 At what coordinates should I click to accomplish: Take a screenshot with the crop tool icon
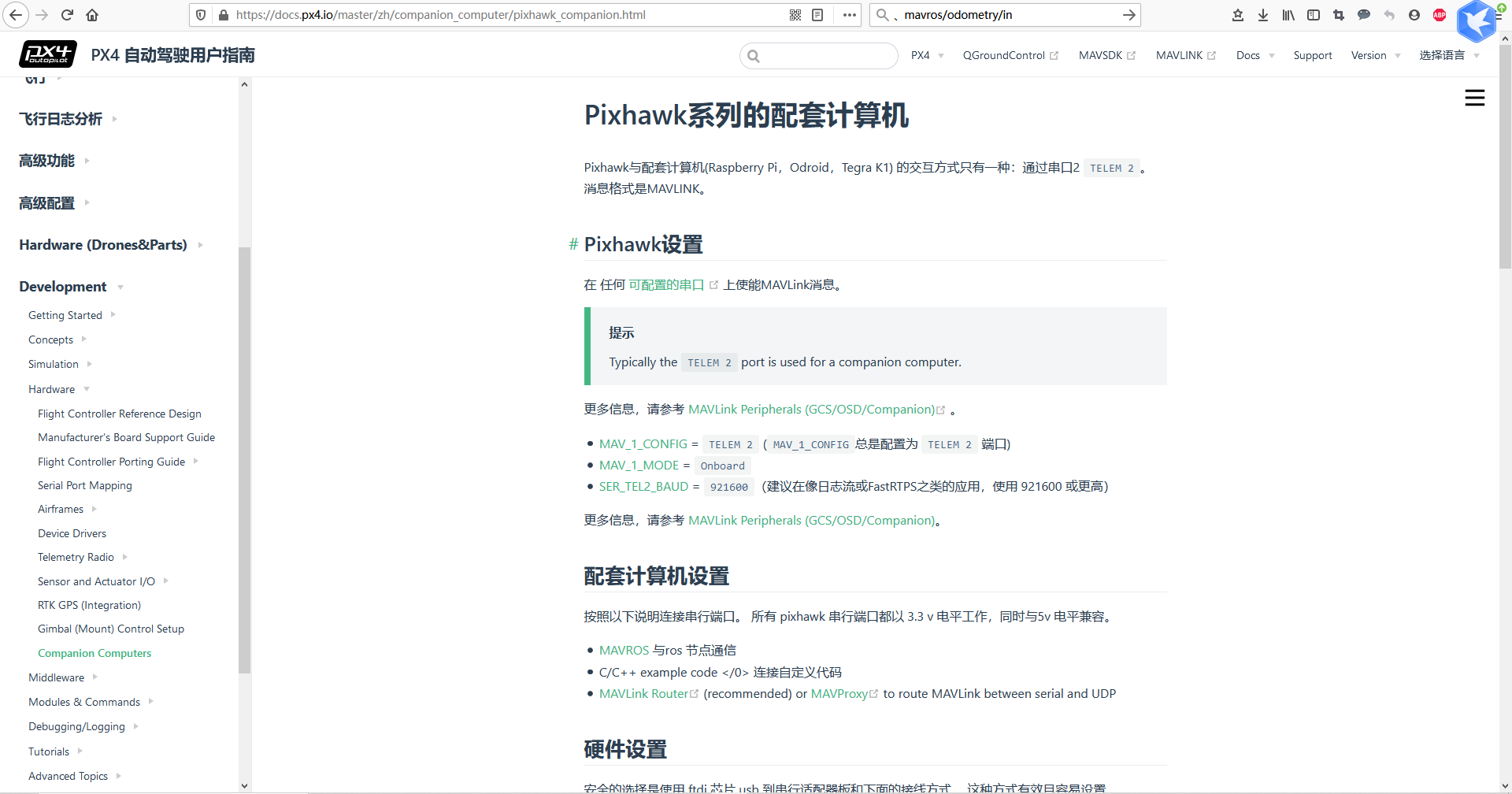[x=1339, y=15]
